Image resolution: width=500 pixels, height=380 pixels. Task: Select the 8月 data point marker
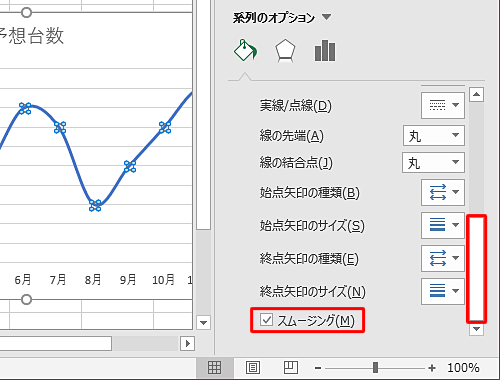(x=95, y=205)
